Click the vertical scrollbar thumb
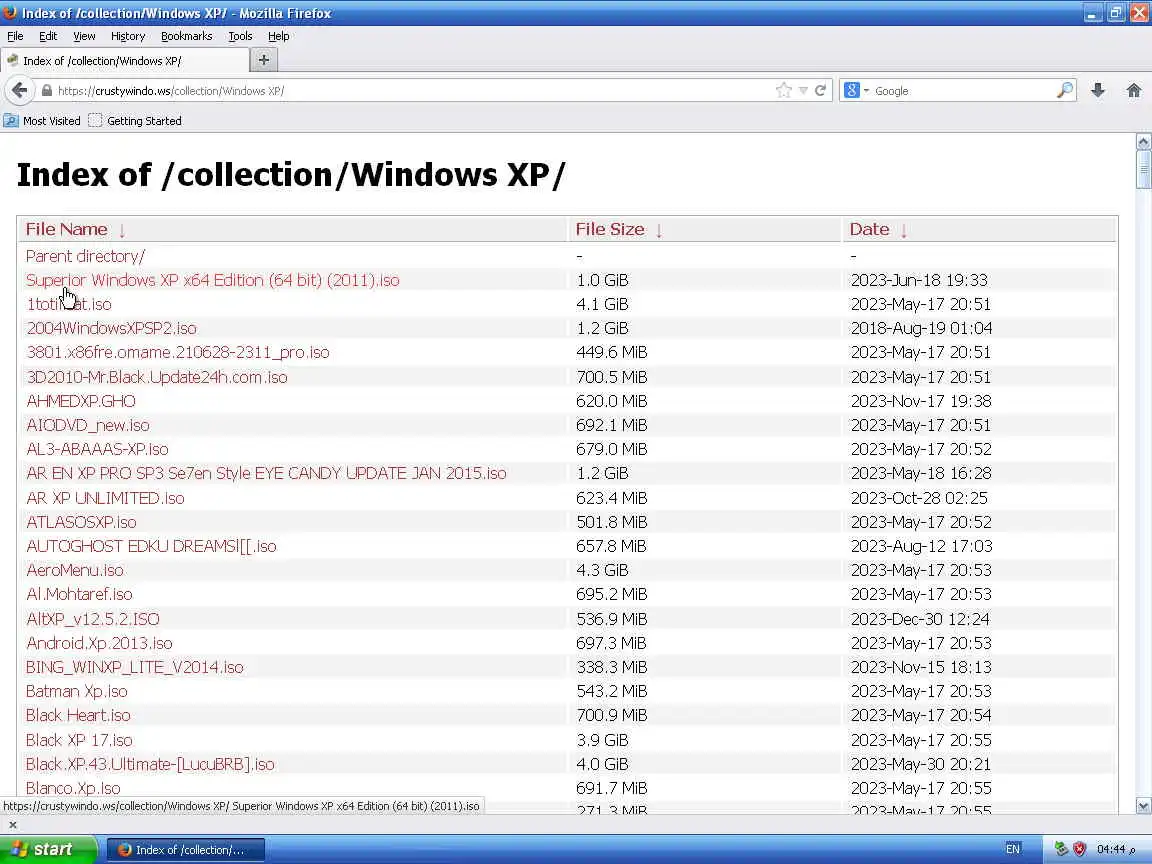1152x864 pixels. pyautogui.click(x=1143, y=170)
